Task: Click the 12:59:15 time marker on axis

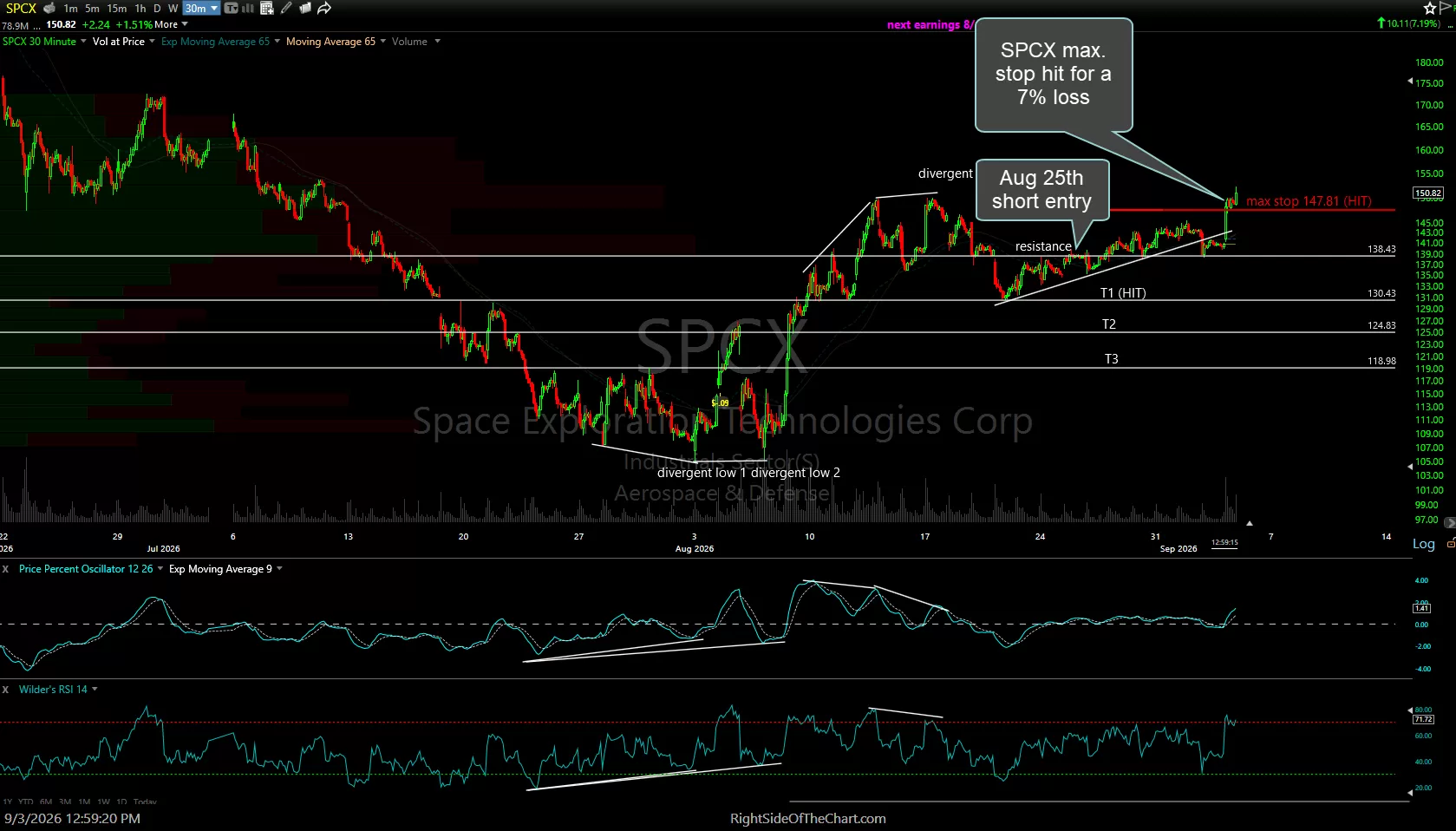Action: click(1224, 542)
